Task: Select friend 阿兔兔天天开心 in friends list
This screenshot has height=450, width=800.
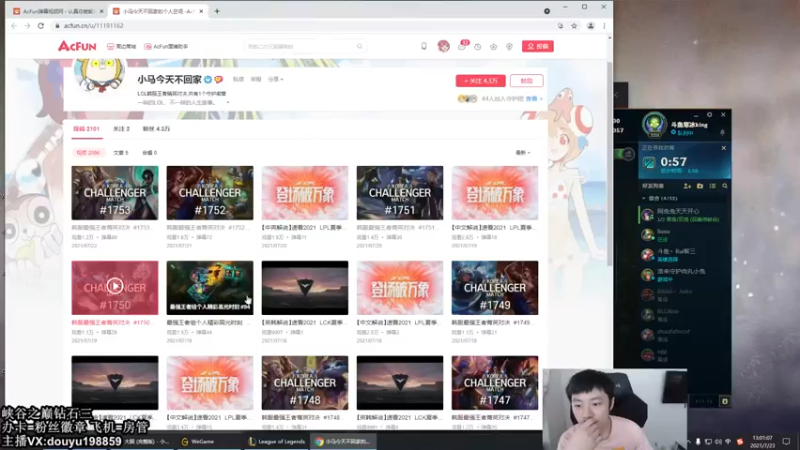Action: [684, 215]
